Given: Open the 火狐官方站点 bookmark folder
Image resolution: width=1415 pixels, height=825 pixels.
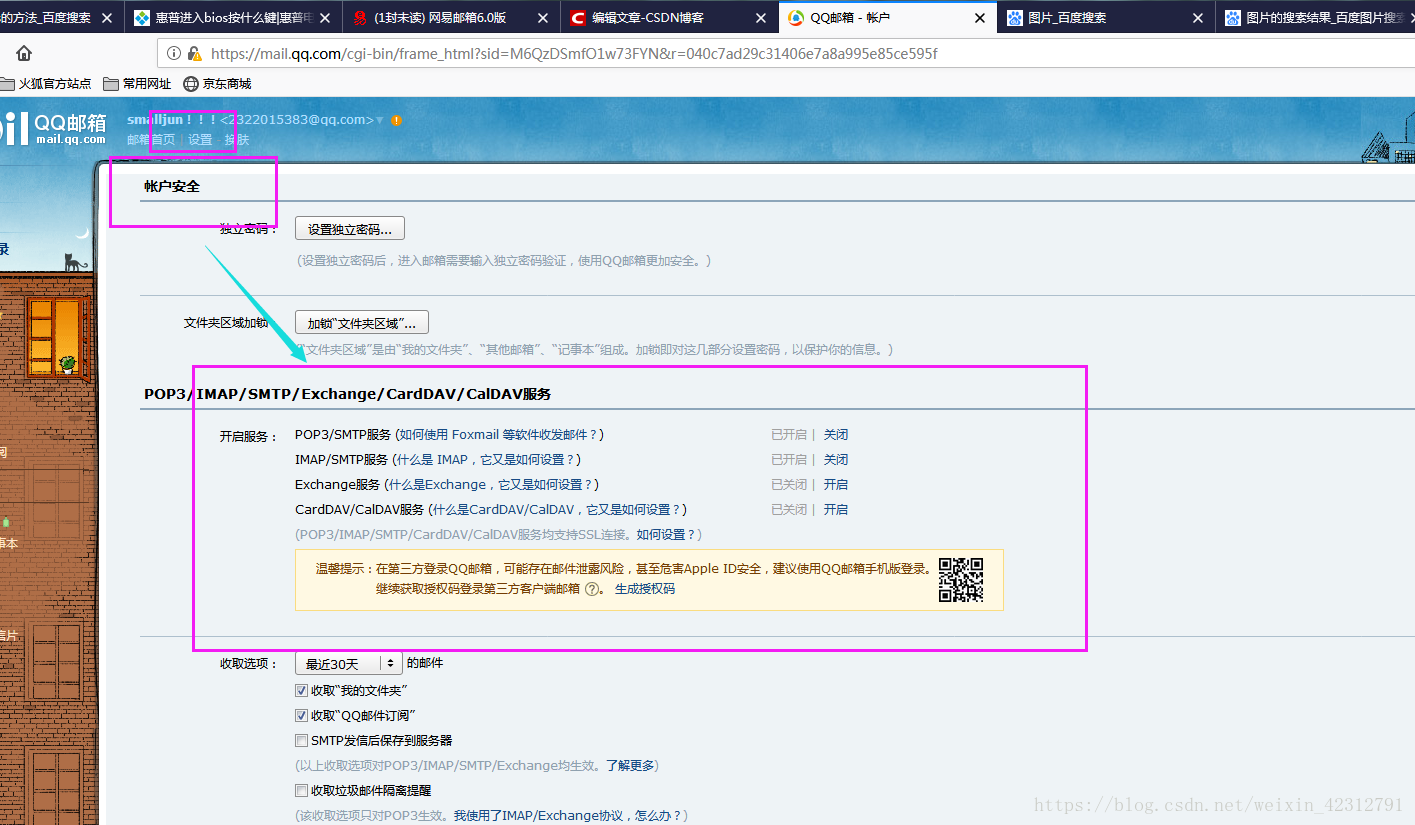Looking at the screenshot, I should pyautogui.click(x=46, y=84).
